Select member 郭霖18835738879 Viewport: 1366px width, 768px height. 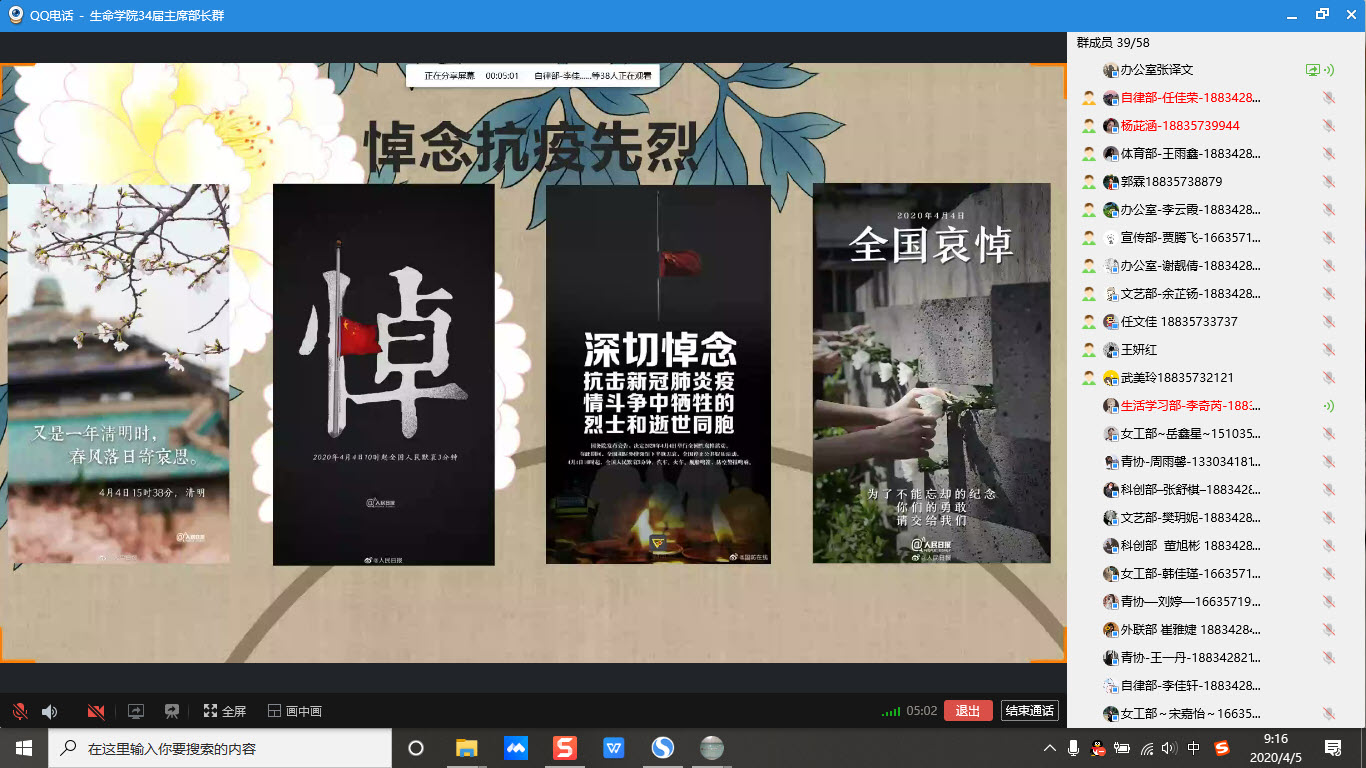coord(1171,182)
